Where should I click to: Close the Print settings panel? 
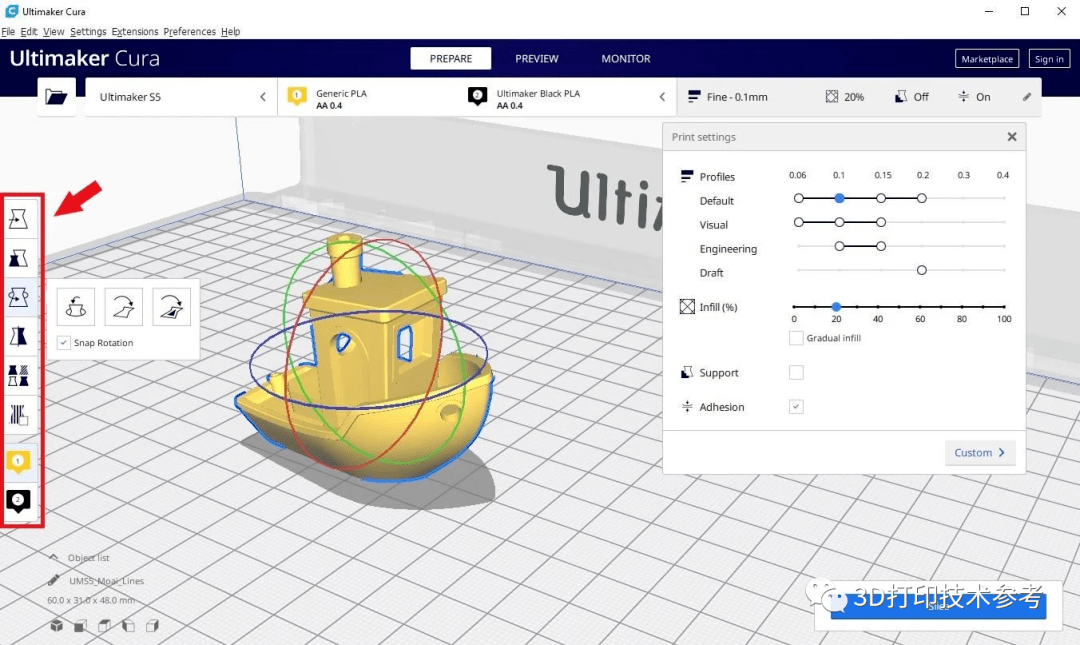(1012, 137)
